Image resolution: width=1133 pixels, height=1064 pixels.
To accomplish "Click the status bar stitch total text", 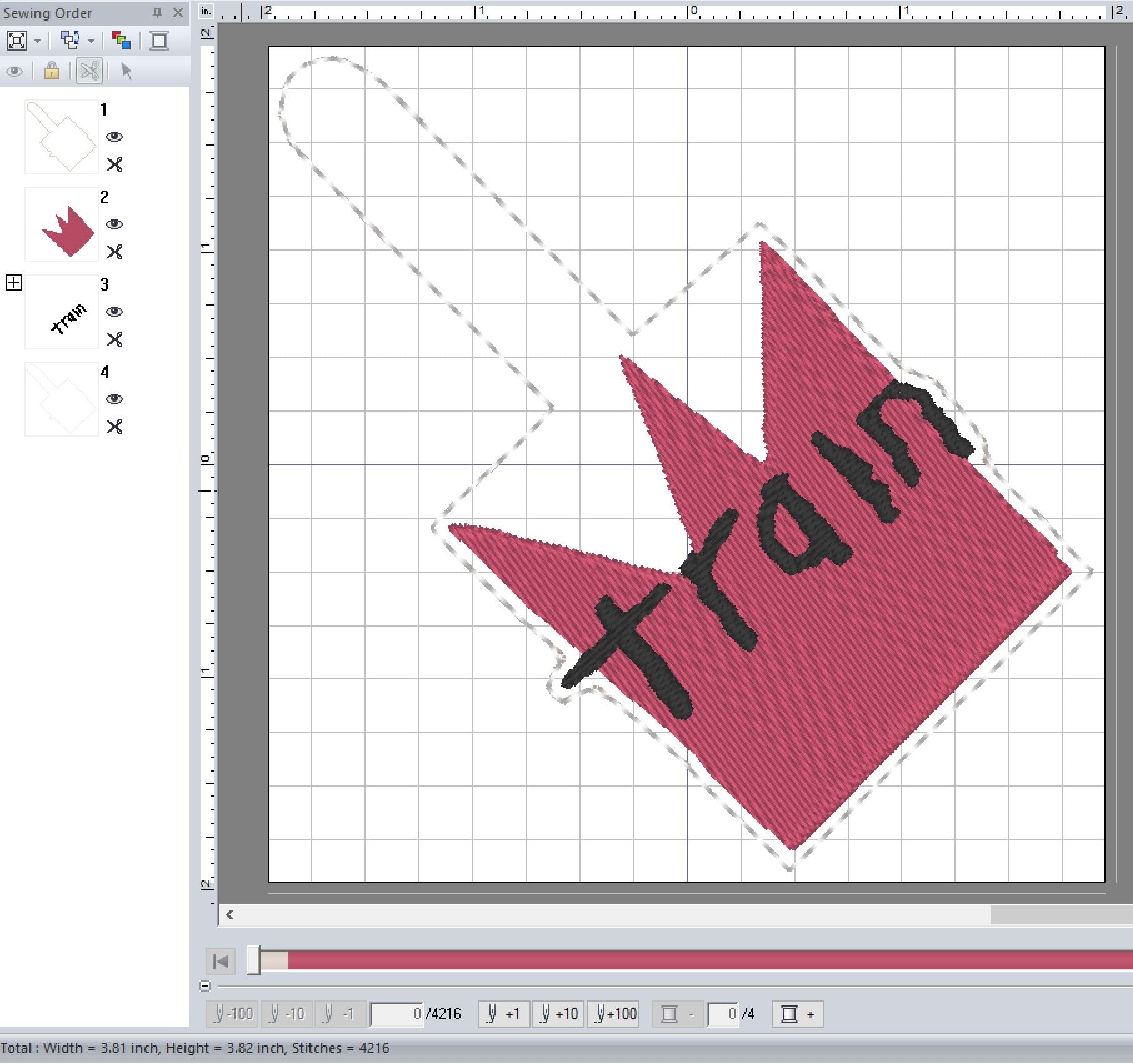I will coord(194,1048).
